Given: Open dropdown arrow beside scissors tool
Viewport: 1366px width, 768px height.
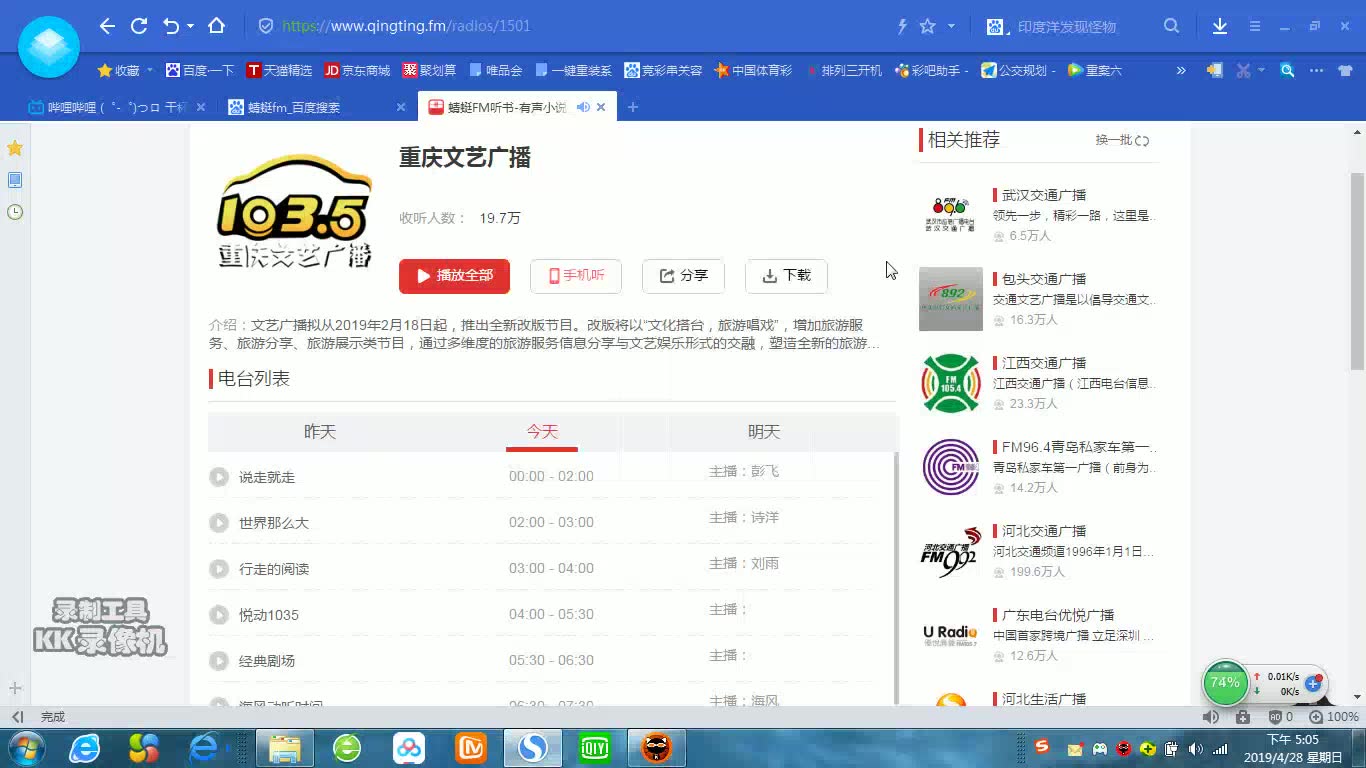Looking at the screenshot, I should click(x=1261, y=70).
